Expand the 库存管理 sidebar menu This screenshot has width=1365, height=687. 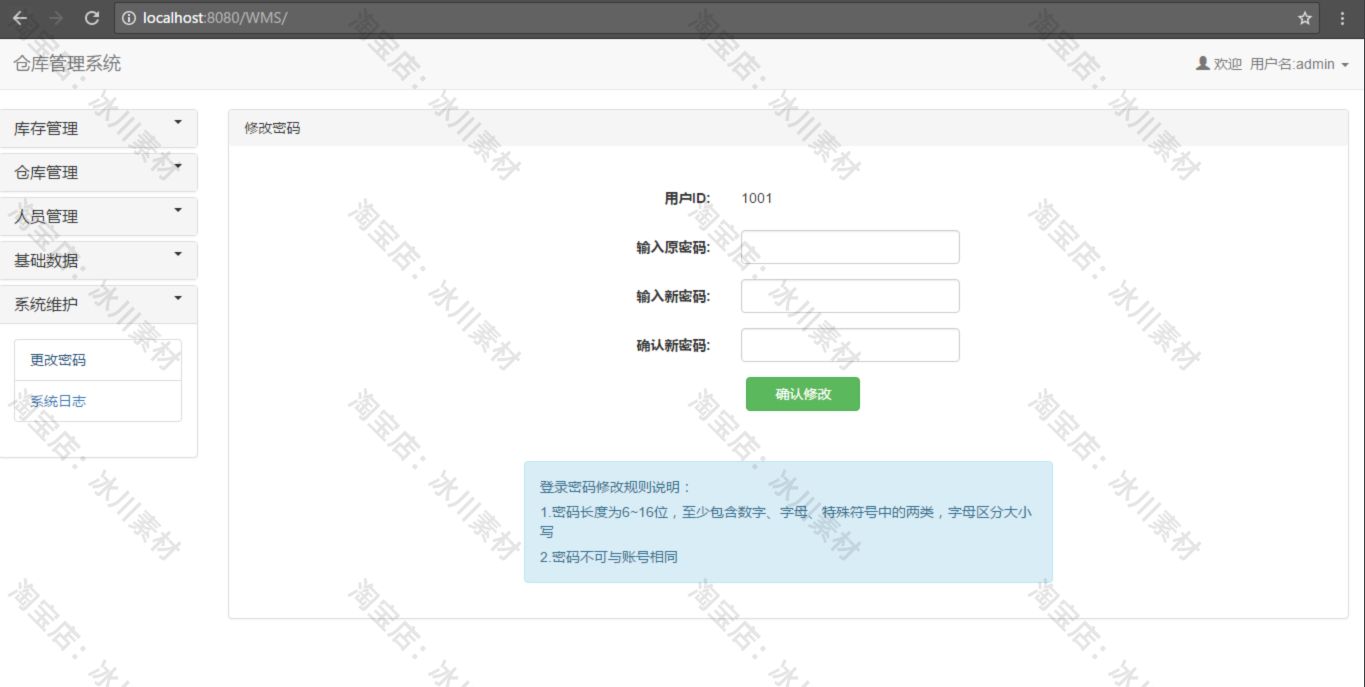98,129
